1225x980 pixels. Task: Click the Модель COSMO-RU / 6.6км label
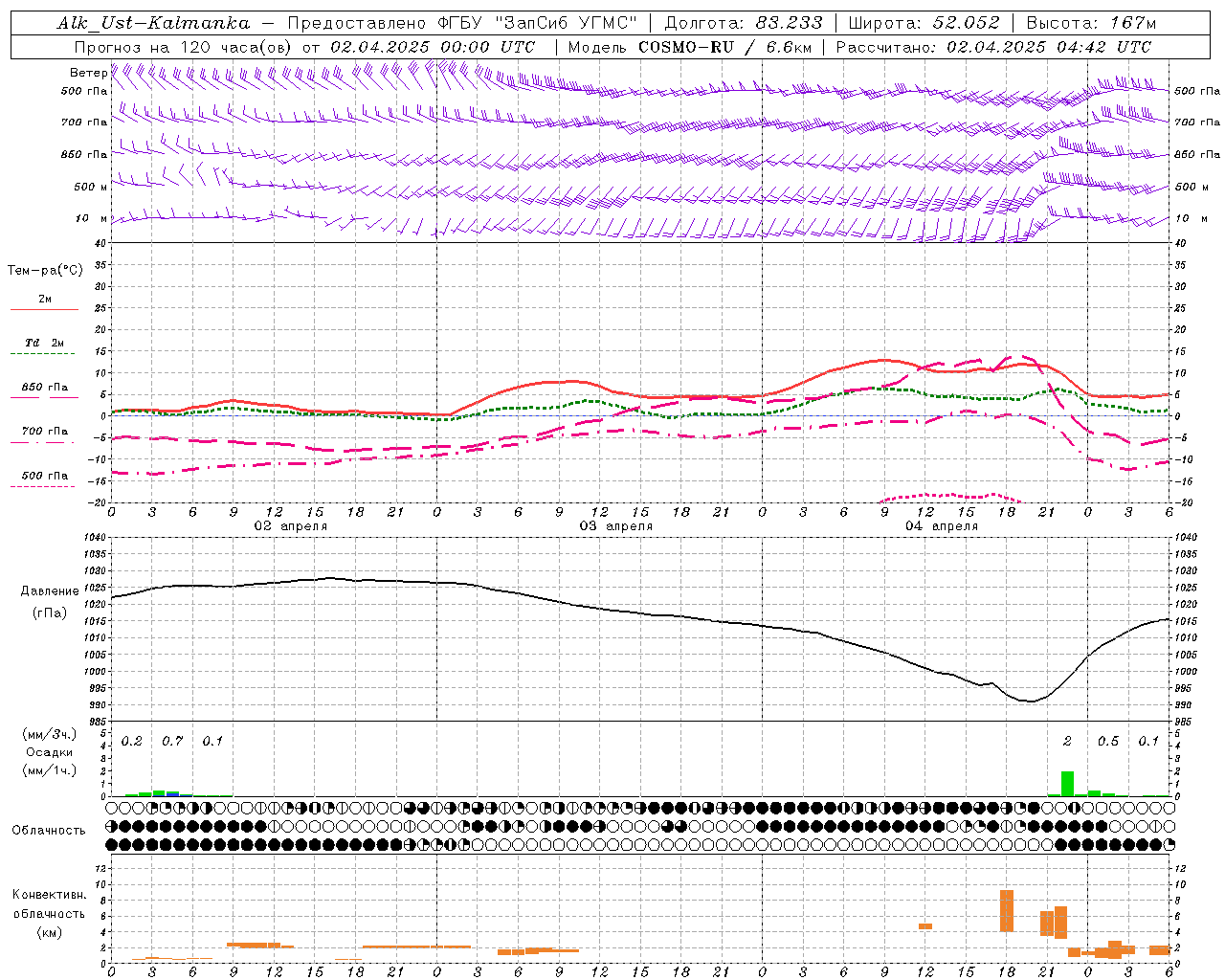coord(690,47)
